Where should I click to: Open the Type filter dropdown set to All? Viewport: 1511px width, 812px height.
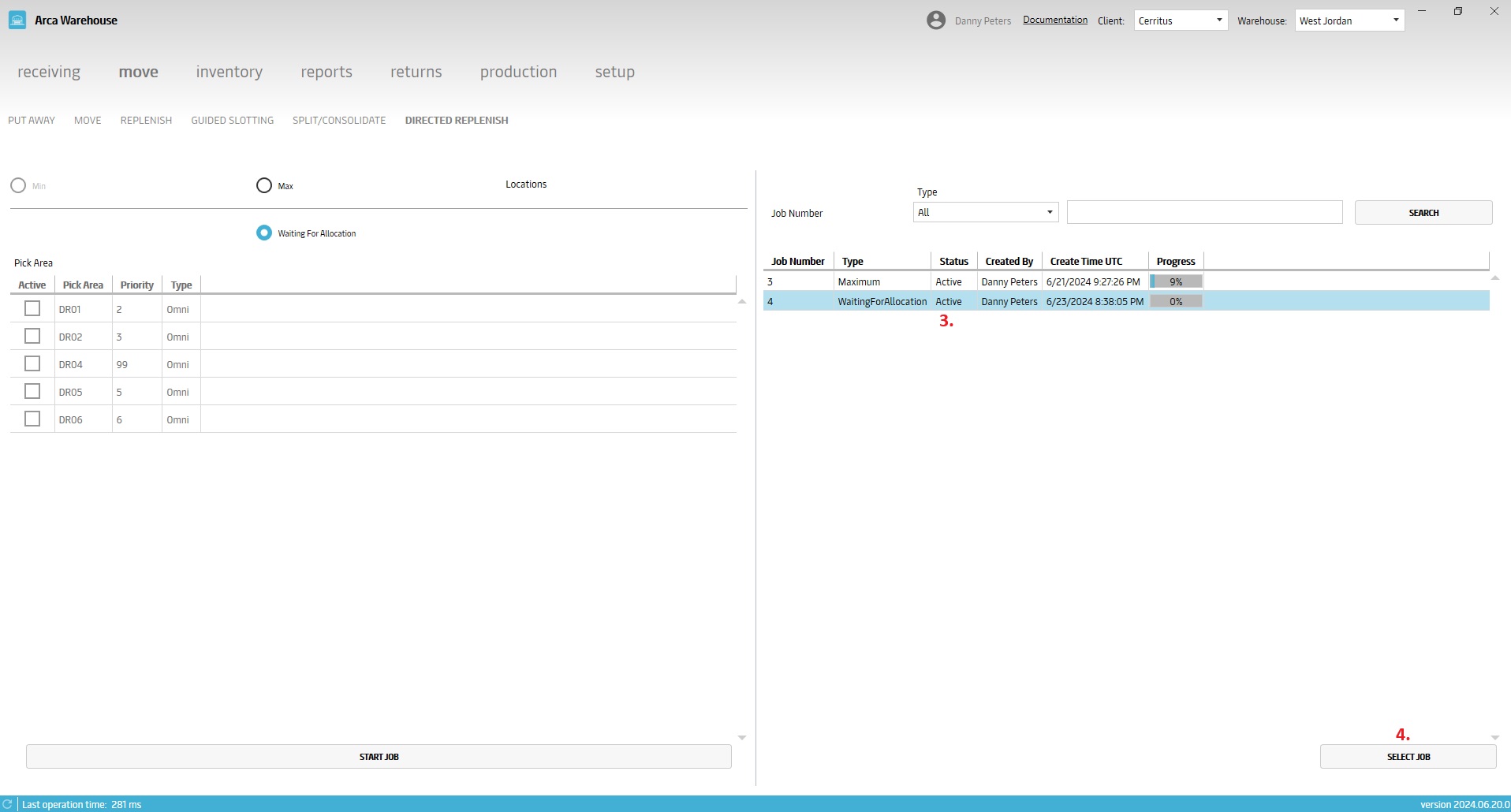986,212
